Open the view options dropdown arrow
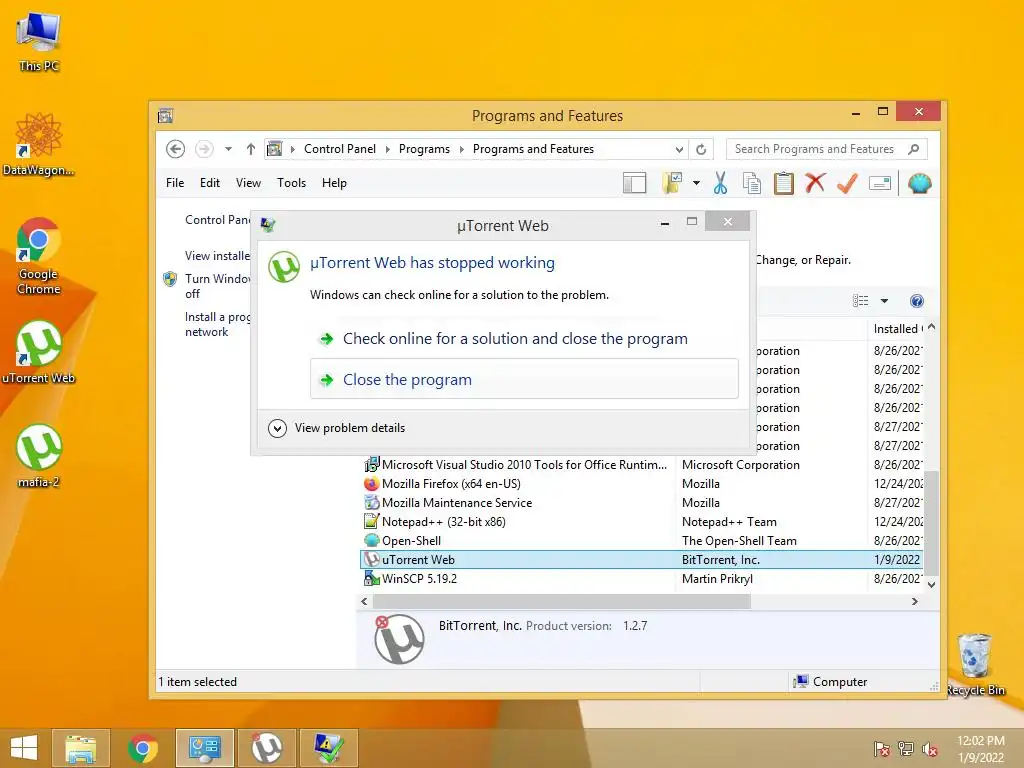This screenshot has width=1024, height=768. 884,300
